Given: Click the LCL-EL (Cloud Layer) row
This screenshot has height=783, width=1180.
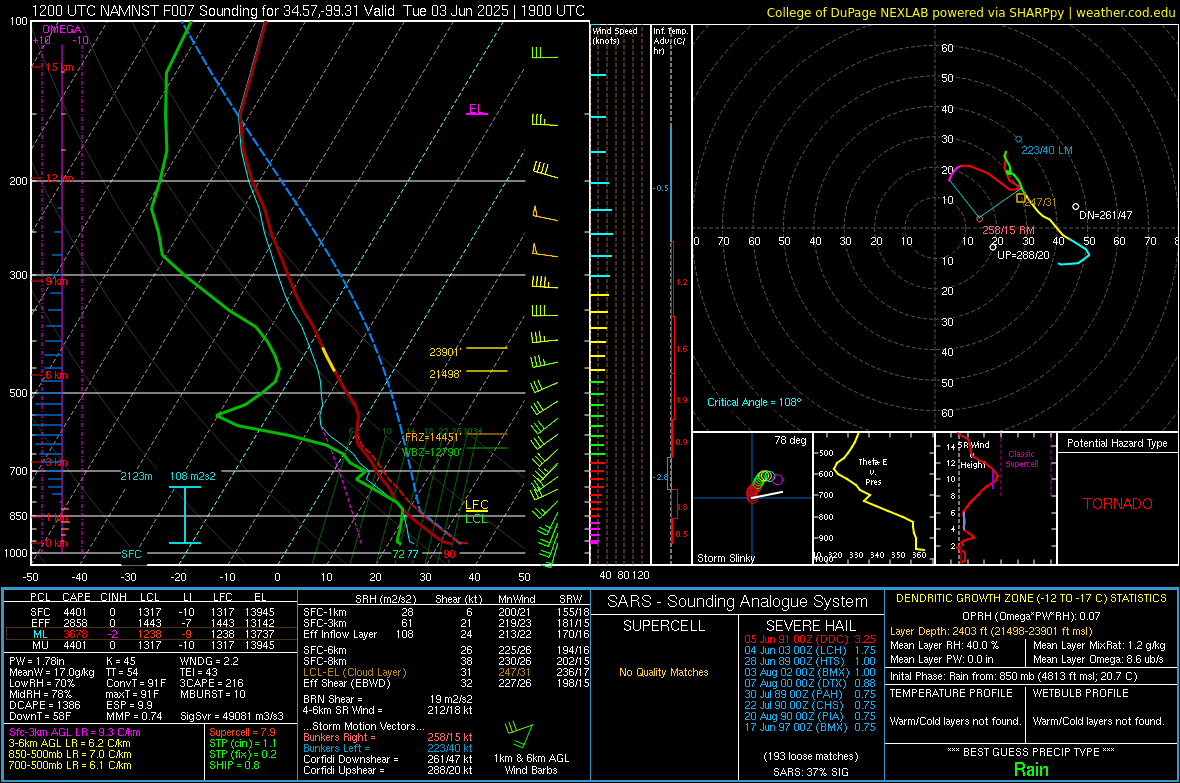Looking at the screenshot, I should (446, 672).
